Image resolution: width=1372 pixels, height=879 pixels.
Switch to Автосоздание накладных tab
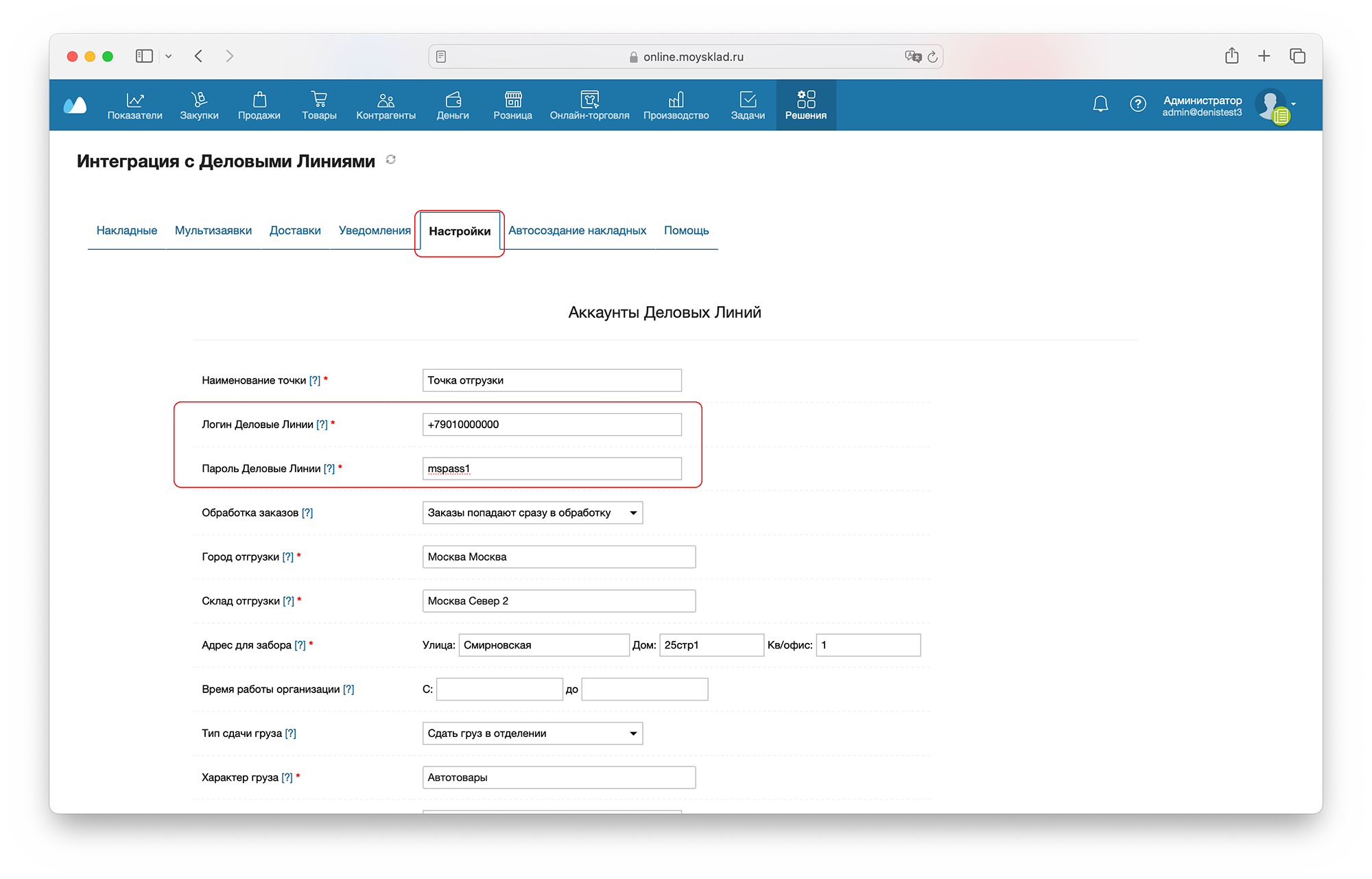pos(577,231)
